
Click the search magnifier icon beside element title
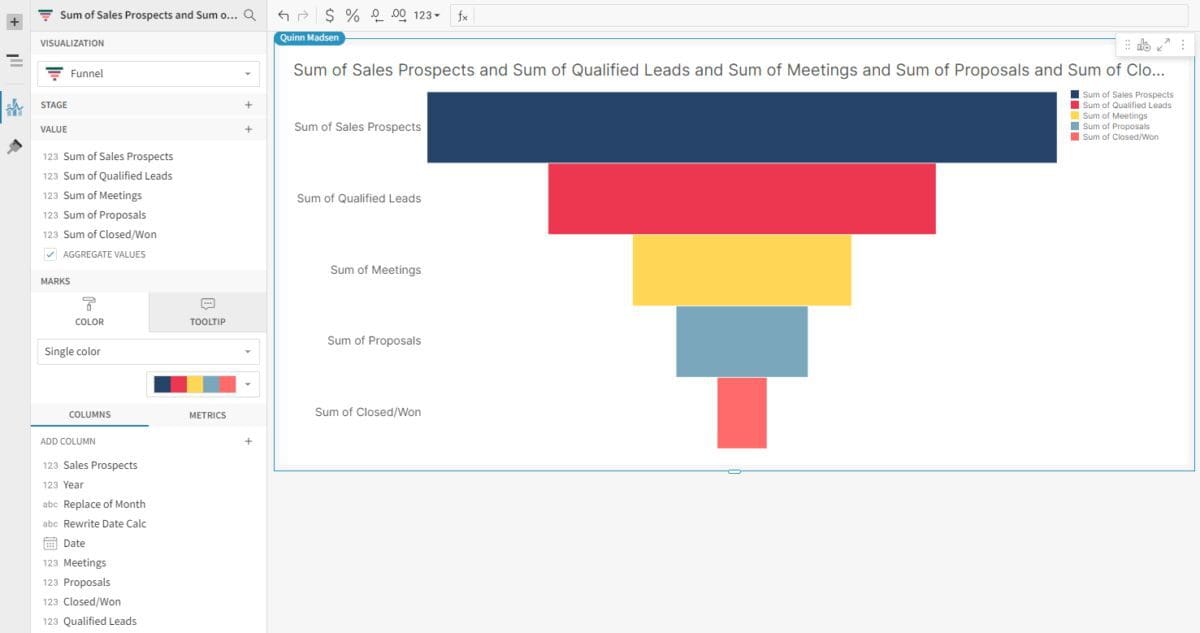click(x=250, y=15)
